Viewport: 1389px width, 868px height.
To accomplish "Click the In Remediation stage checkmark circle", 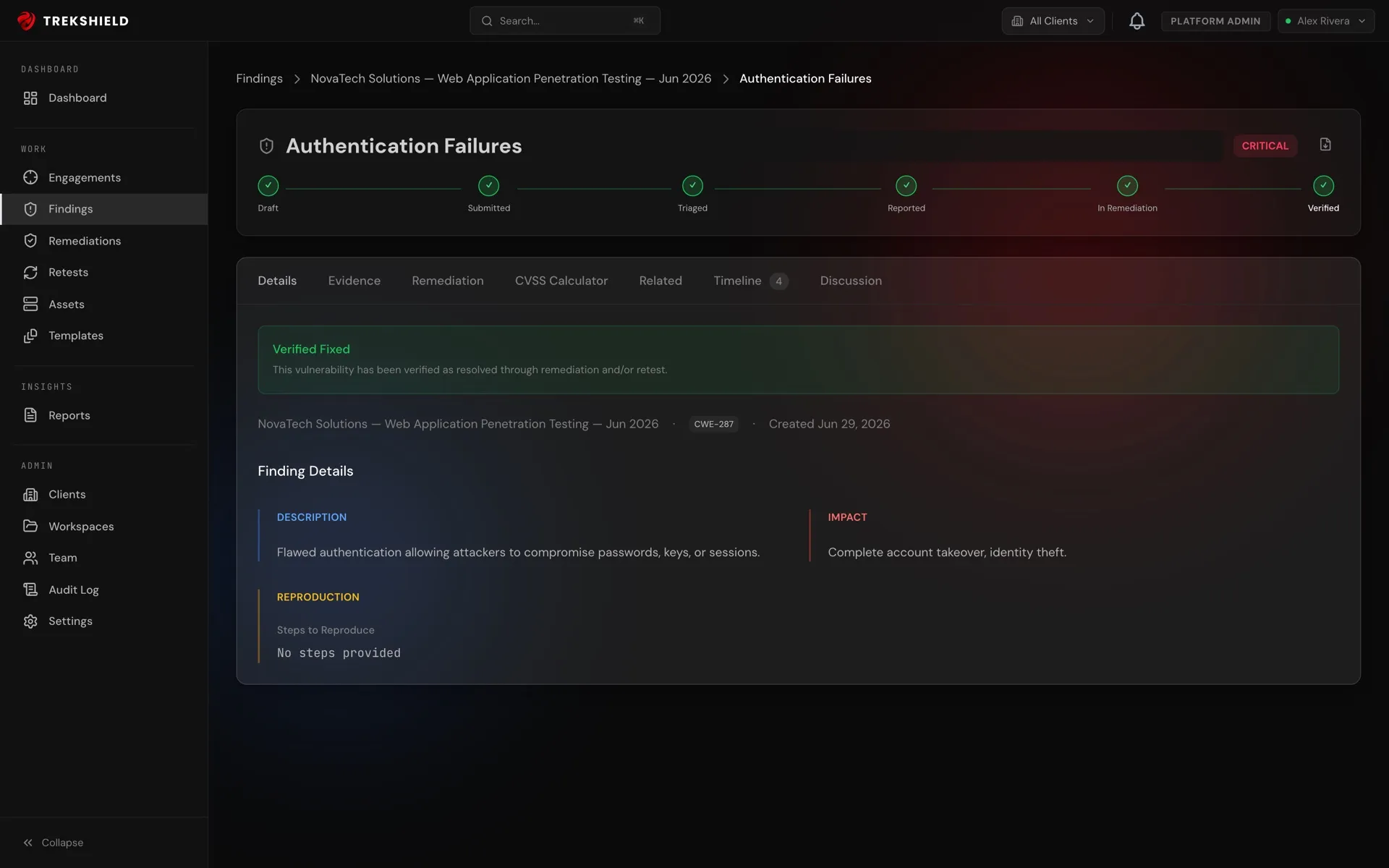I will (1127, 186).
